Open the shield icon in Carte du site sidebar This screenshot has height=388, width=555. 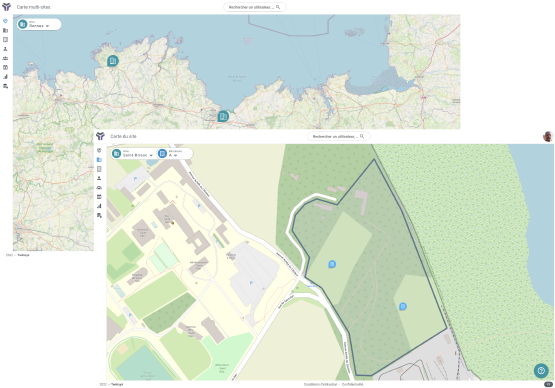(99, 150)
